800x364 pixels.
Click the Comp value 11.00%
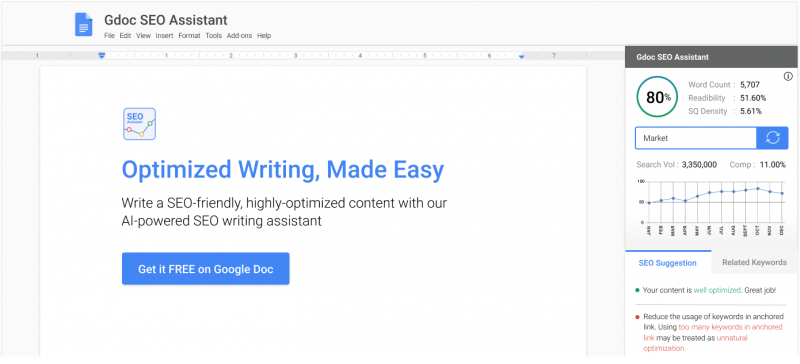click(x=773, y=164)
